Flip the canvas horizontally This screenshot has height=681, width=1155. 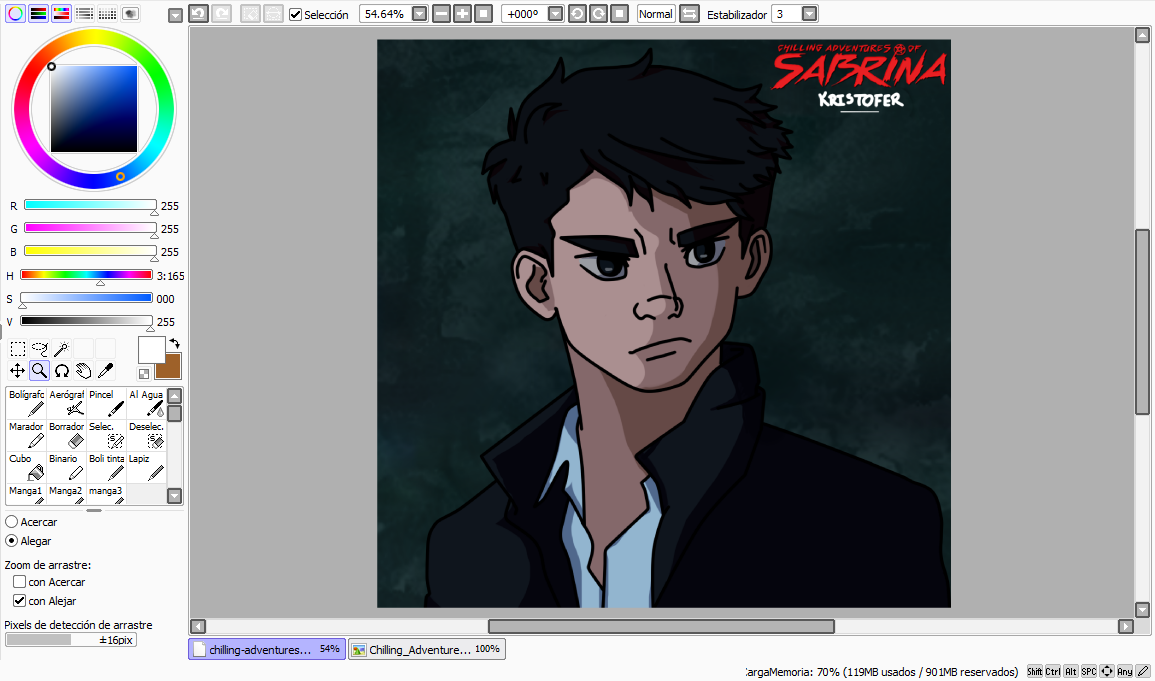pos(689,14)
